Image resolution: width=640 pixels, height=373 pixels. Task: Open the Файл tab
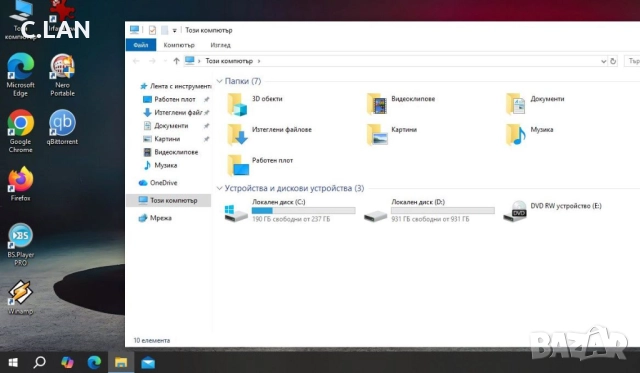[x=141, y=45]
